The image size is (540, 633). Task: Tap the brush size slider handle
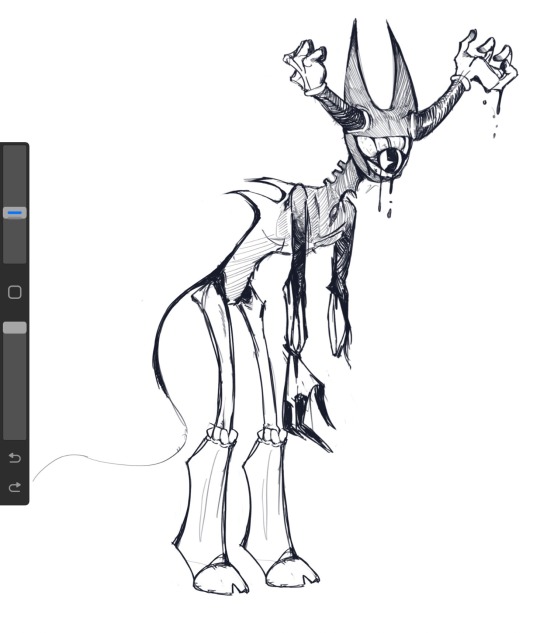[15, 213]
